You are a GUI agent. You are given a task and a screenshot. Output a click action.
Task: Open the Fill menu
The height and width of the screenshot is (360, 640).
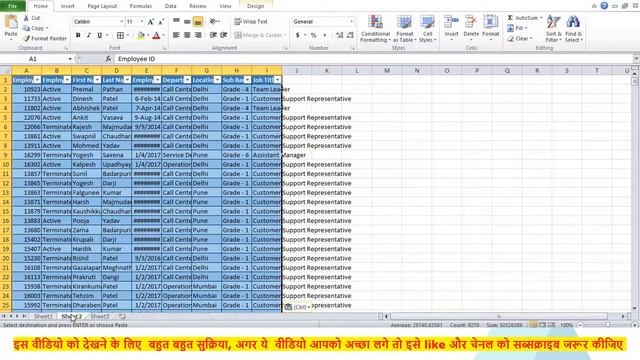(x=517, y=28)
